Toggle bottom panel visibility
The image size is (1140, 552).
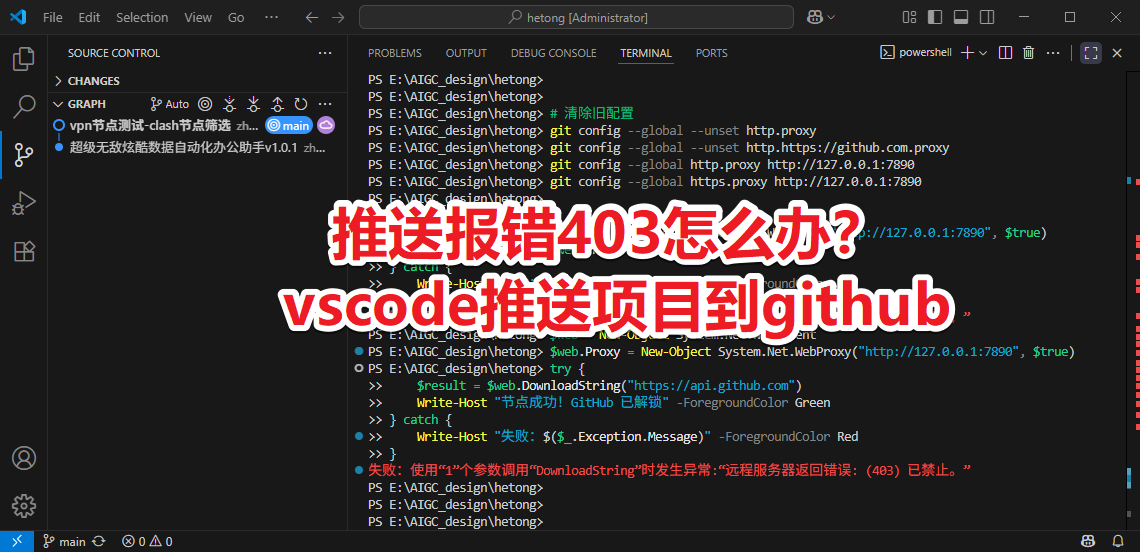tap(960, 17)
